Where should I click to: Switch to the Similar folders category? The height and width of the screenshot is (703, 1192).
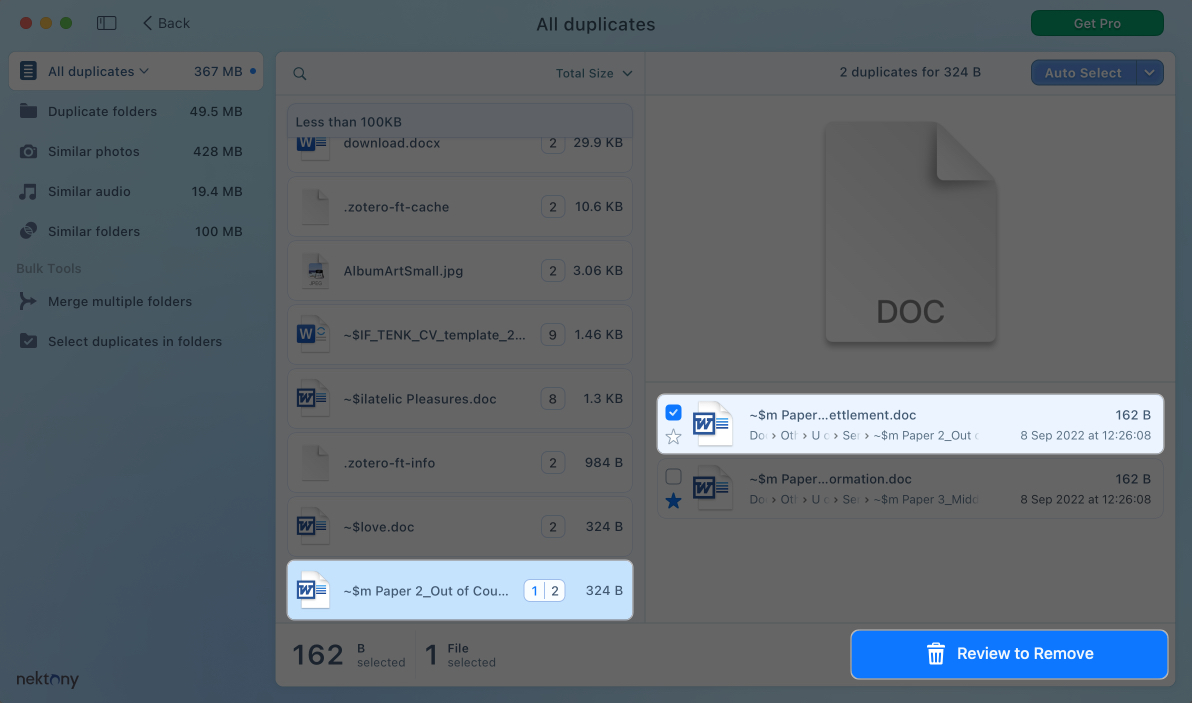(28, 231)
